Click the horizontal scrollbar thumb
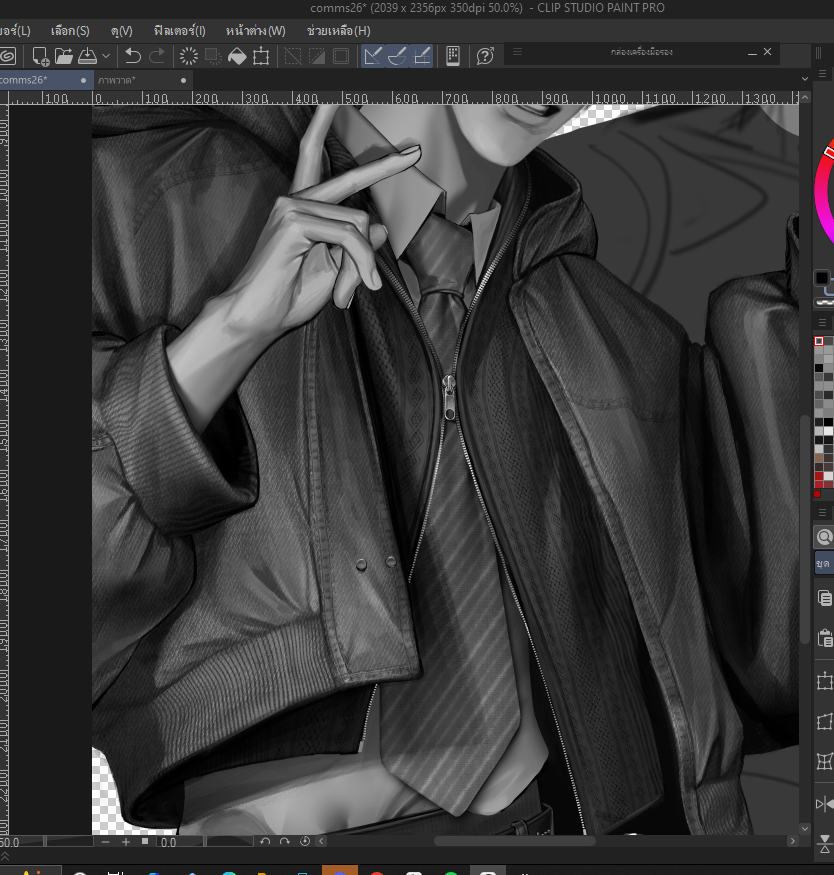Screen dimensions: 834x875 [514, 841]
